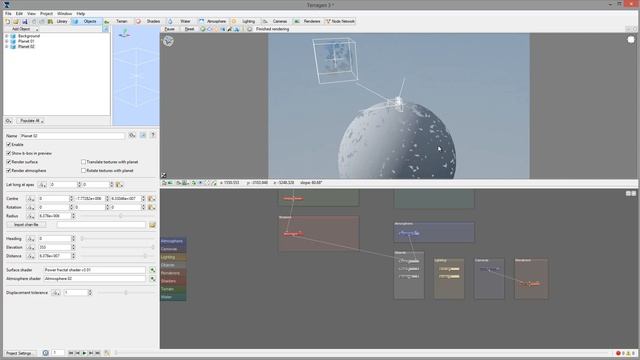Open the Help menu
The height and width of the screenshot is (360, 640).
click(80, 13)
